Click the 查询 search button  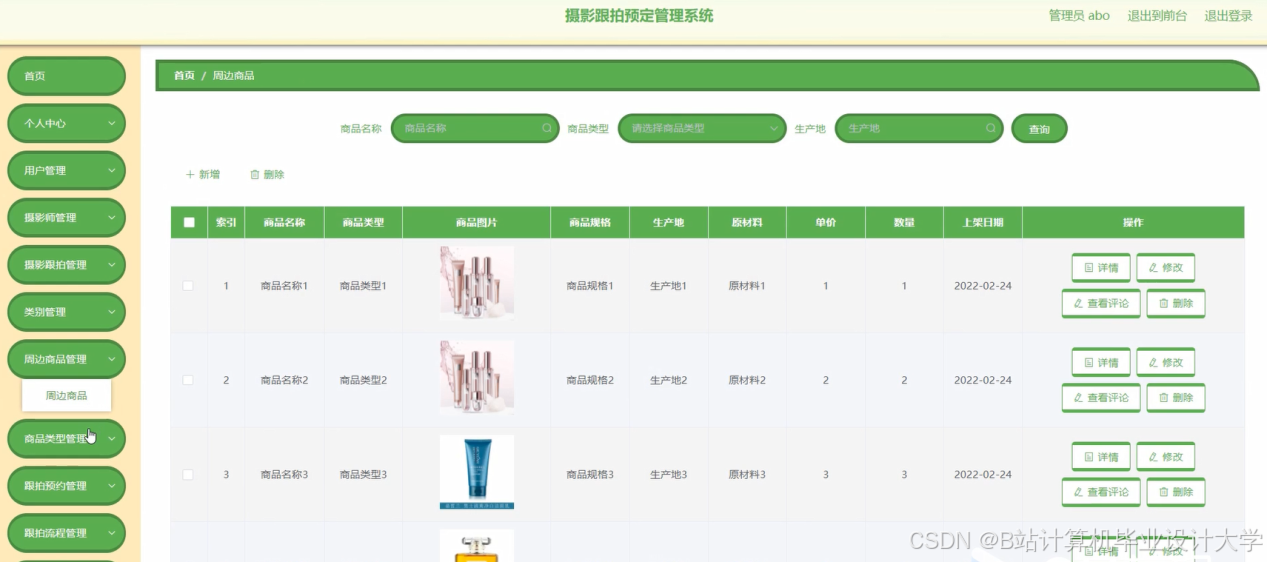(x=1039, y=129)
